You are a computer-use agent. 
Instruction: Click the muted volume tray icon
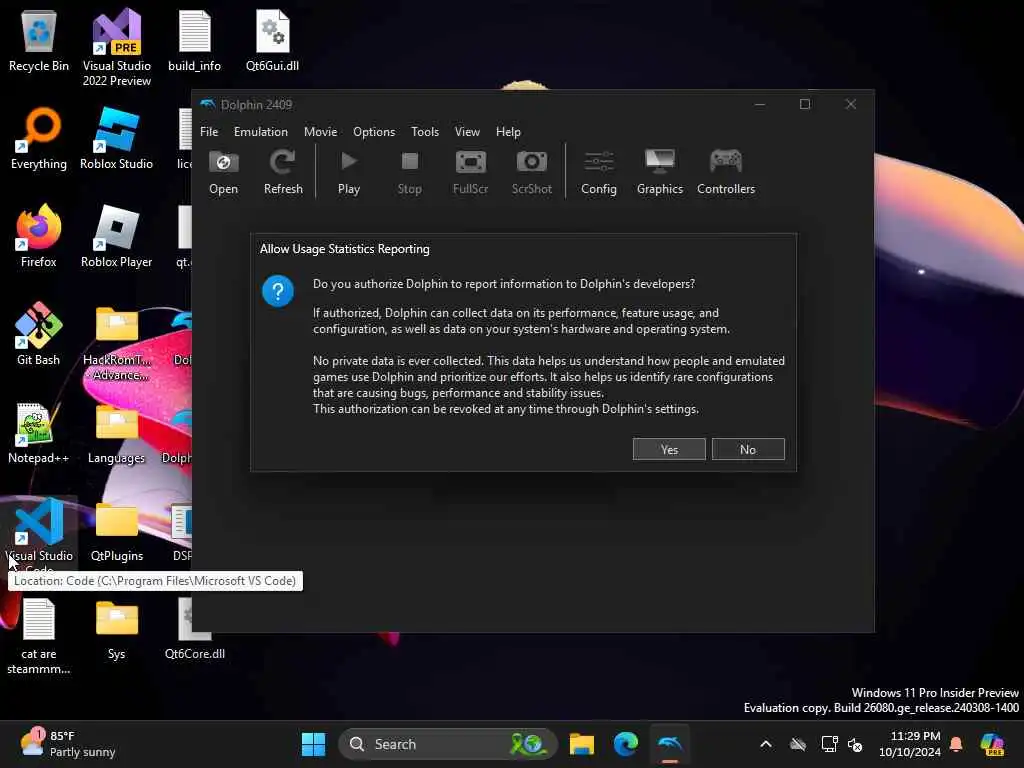[x=855, y=744]
